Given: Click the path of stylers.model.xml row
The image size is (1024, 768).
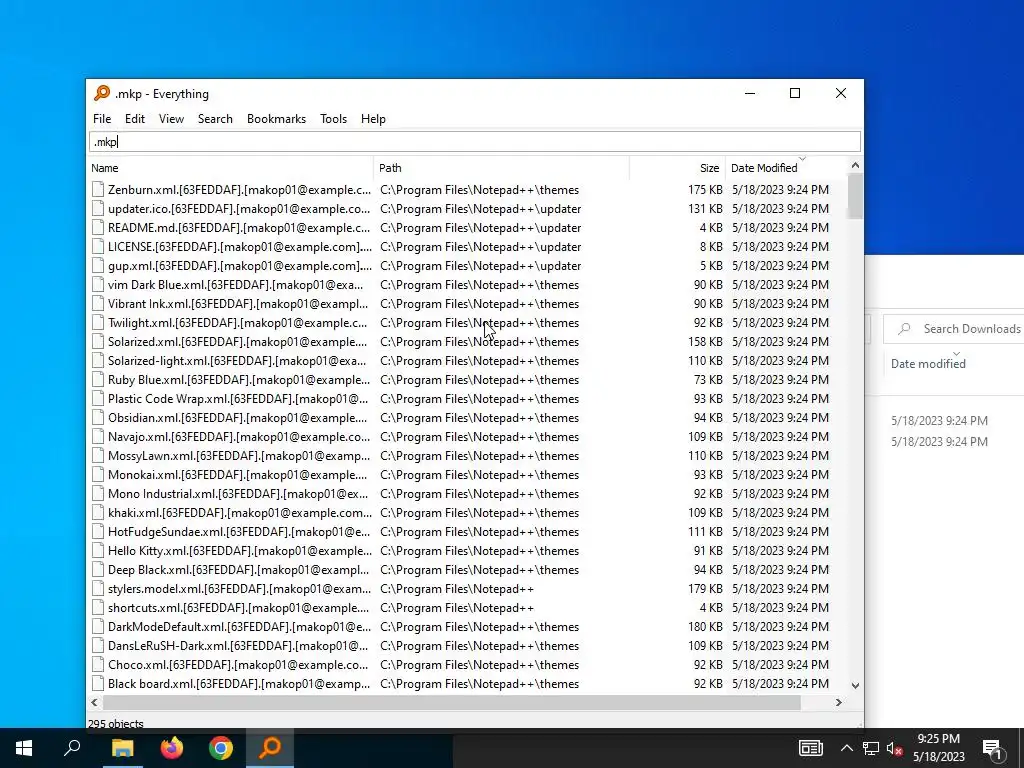Looking at the screenshot, I should coord(457,588).
